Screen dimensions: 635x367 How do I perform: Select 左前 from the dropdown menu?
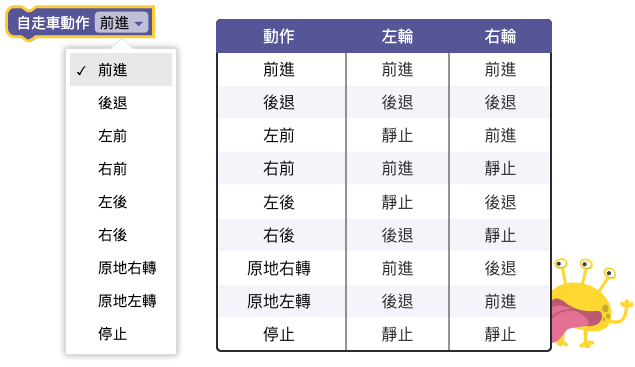121,136
